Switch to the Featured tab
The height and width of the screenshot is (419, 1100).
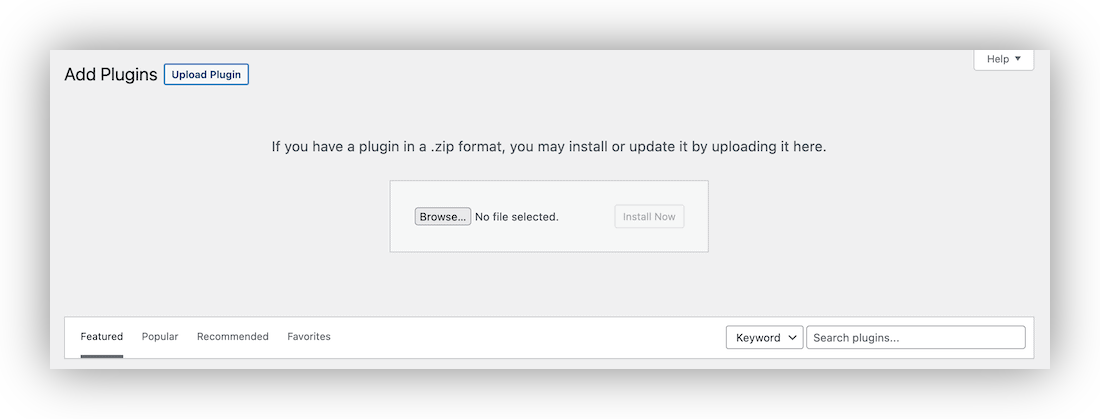[102, 337]
